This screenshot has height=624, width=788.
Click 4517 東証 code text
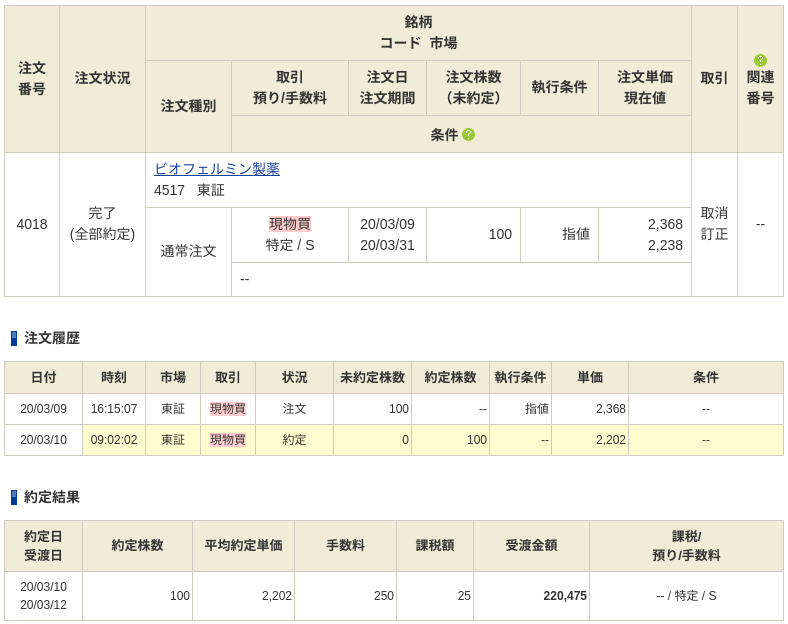(x=189, y=190)
